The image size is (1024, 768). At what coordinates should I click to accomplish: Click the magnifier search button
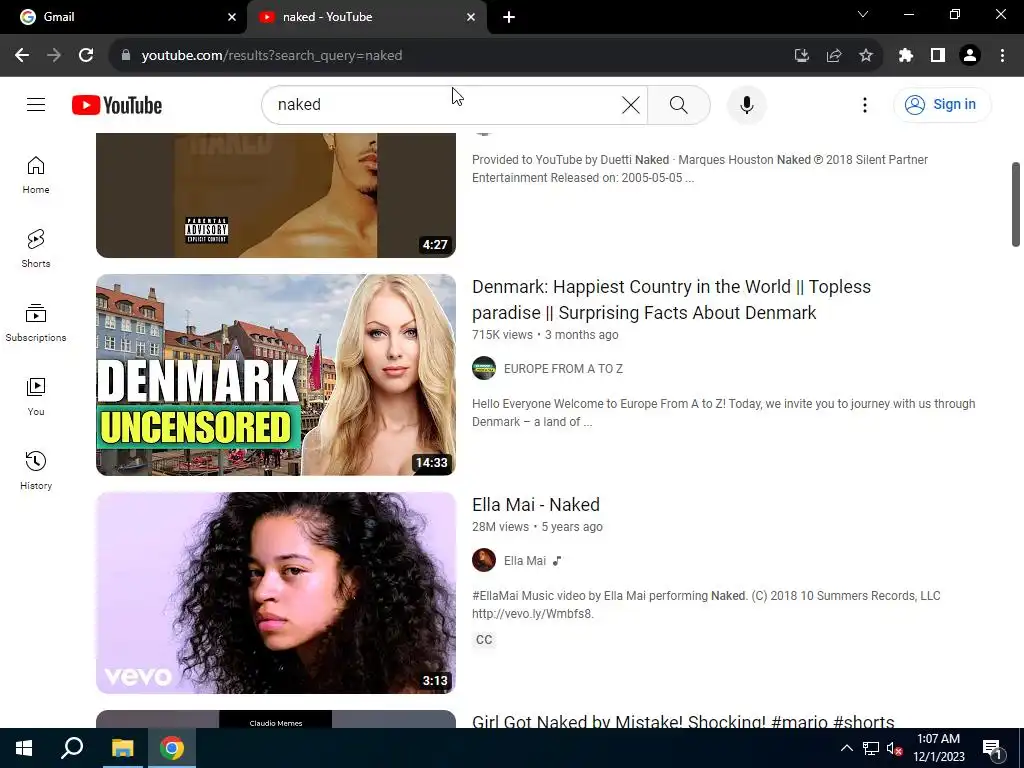click(x=679, y=104)
